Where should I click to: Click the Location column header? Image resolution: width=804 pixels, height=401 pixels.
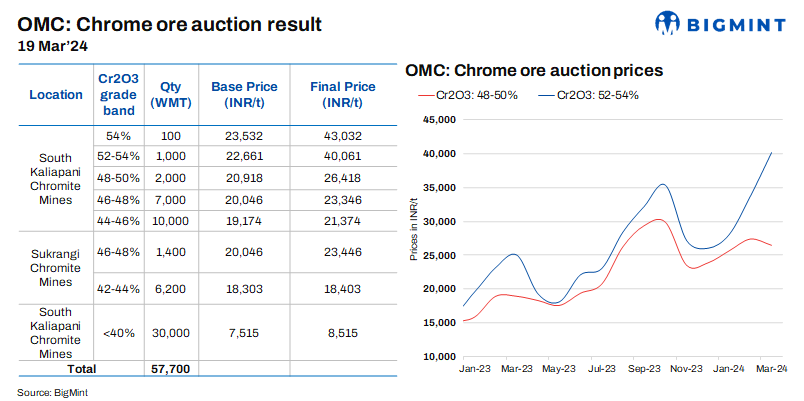pyautogui.click(x=56, y=95)
